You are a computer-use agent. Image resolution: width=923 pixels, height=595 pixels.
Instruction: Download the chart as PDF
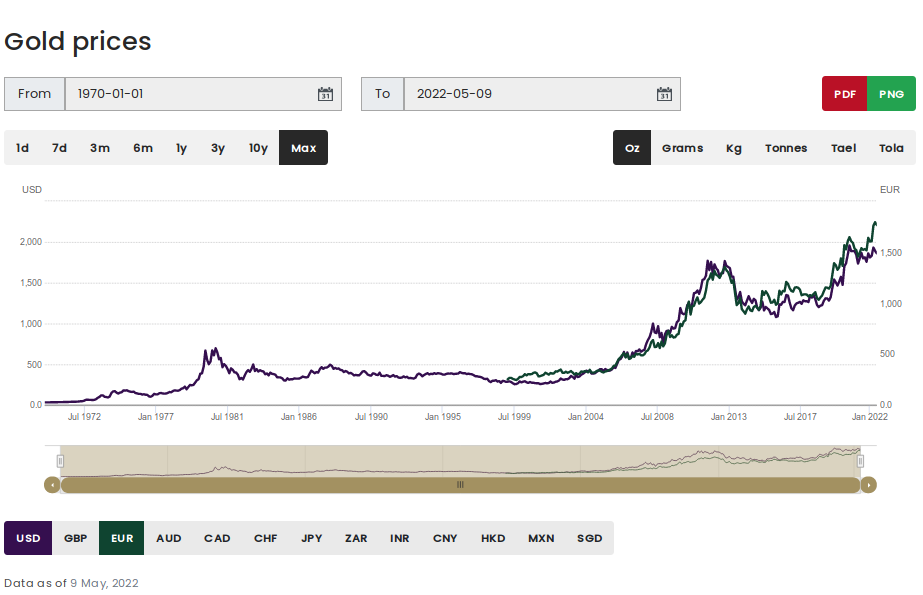[x=845, y=94]
